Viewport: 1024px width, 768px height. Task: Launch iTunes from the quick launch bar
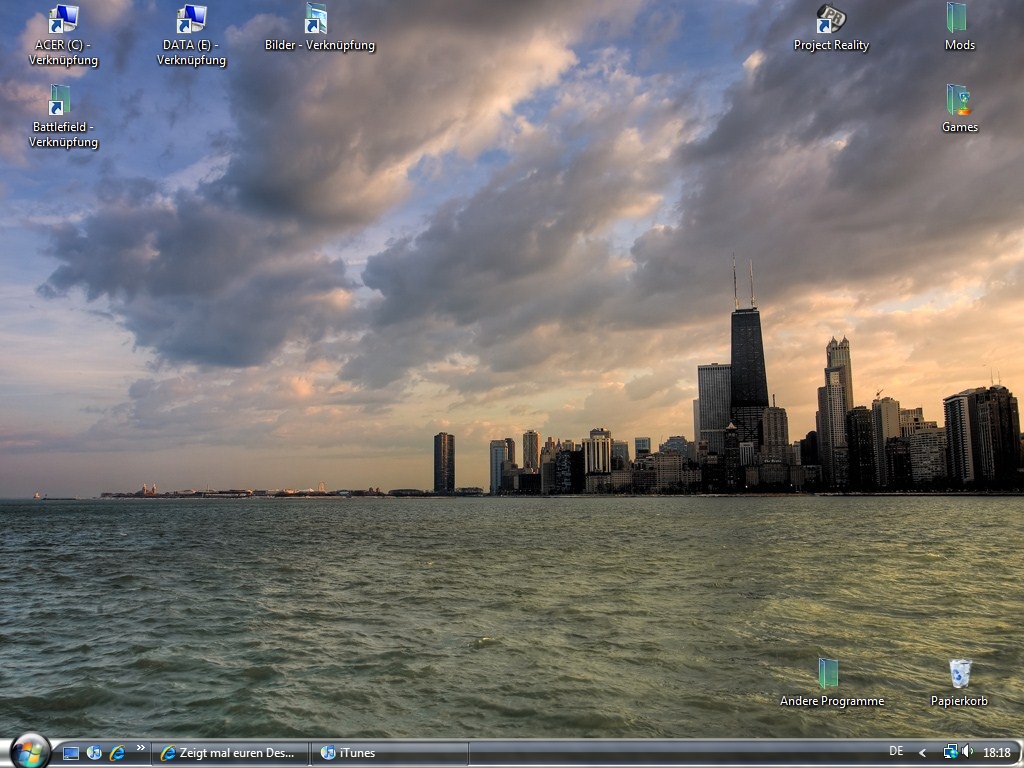point(94,753)
